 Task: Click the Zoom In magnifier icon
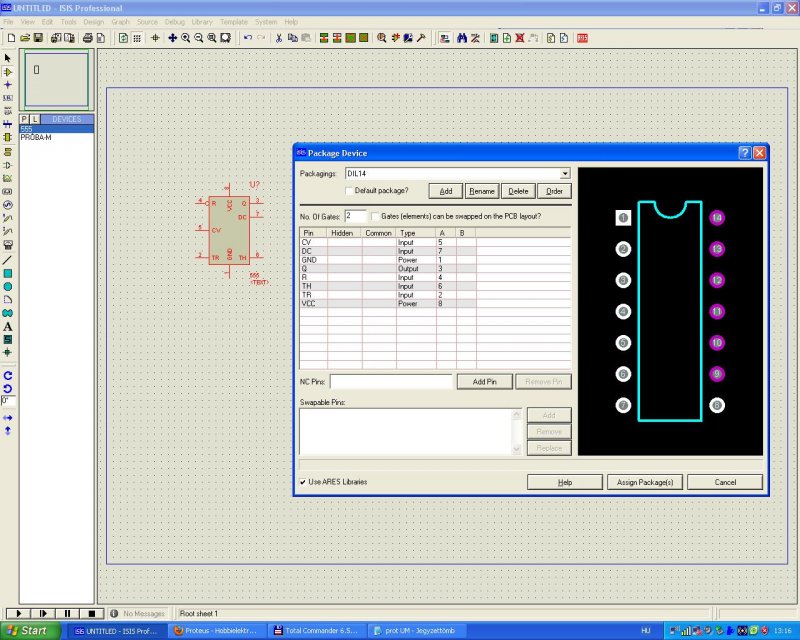click(x=186, y=38)
